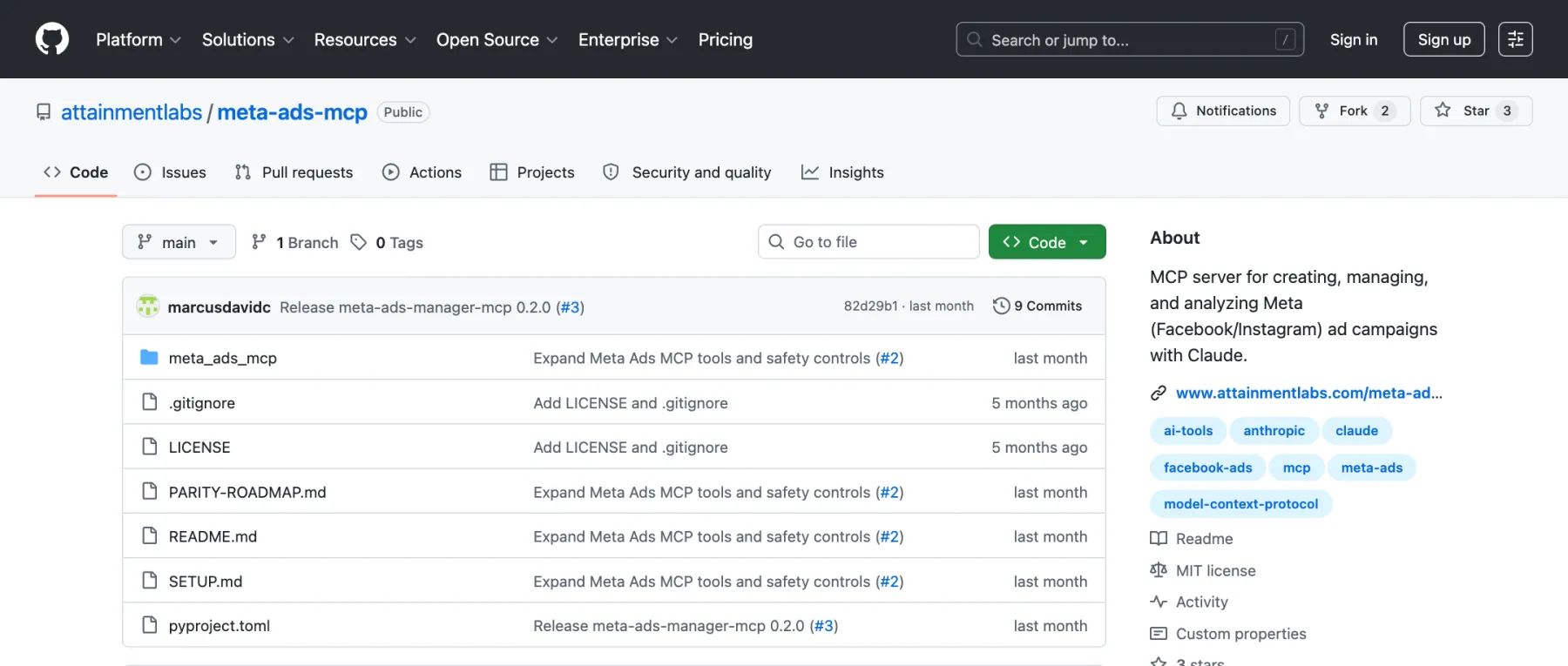Click the link icon beside website URL
The height and width of the screenshot is (666, 1568).
tap(1159, 393)
